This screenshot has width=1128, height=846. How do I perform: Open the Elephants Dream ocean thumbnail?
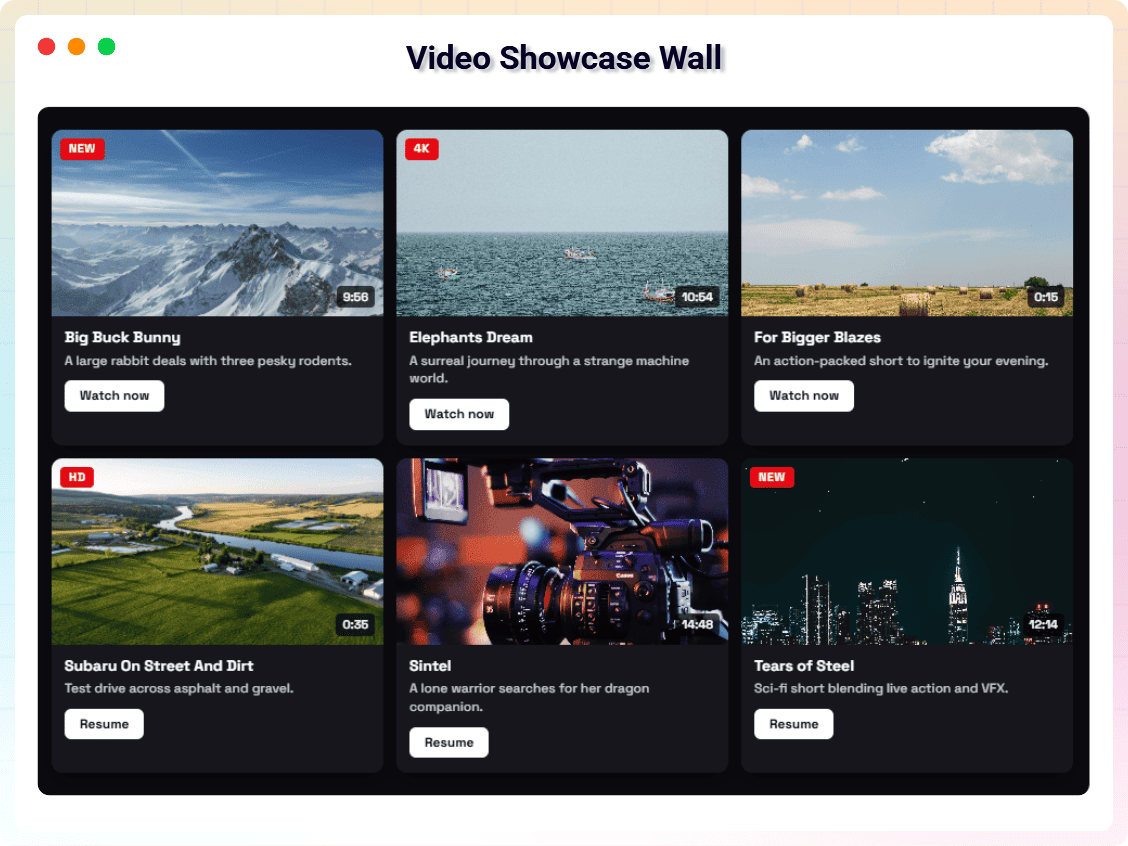562,223
